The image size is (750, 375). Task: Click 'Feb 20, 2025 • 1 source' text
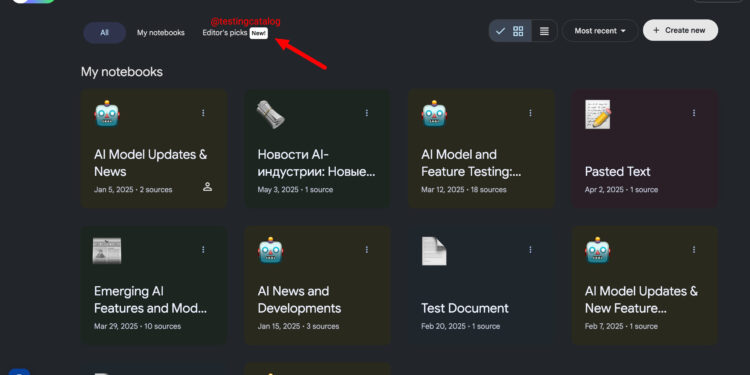tap(460, 326)
